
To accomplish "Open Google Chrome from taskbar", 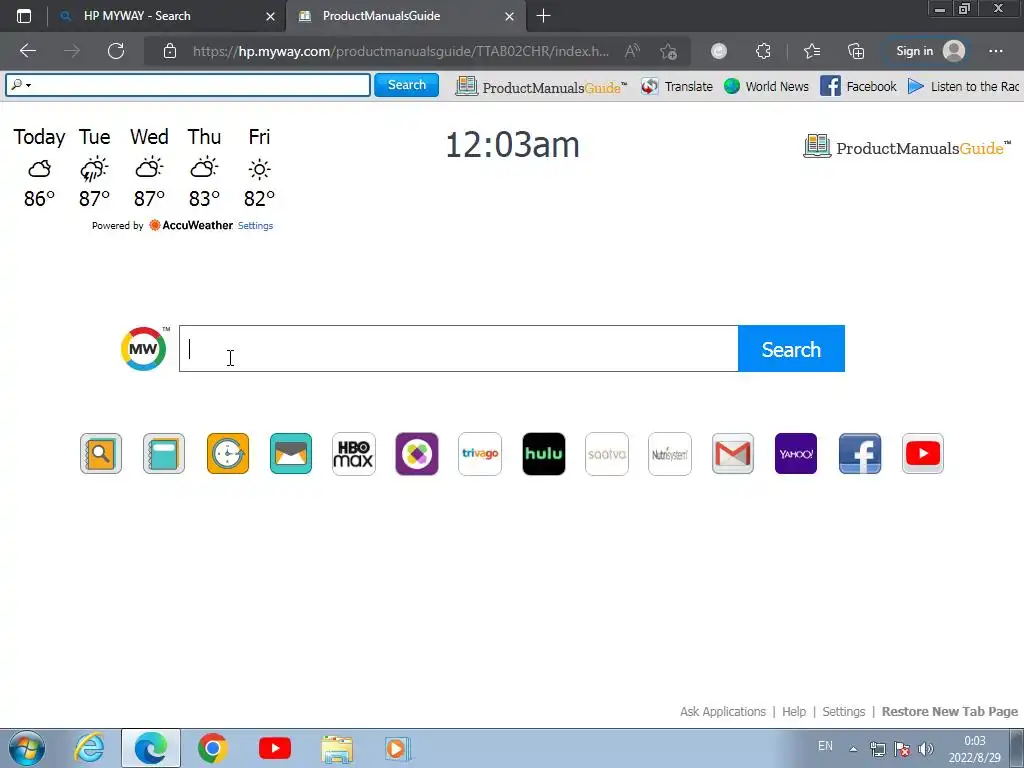I will click(212, 748).
